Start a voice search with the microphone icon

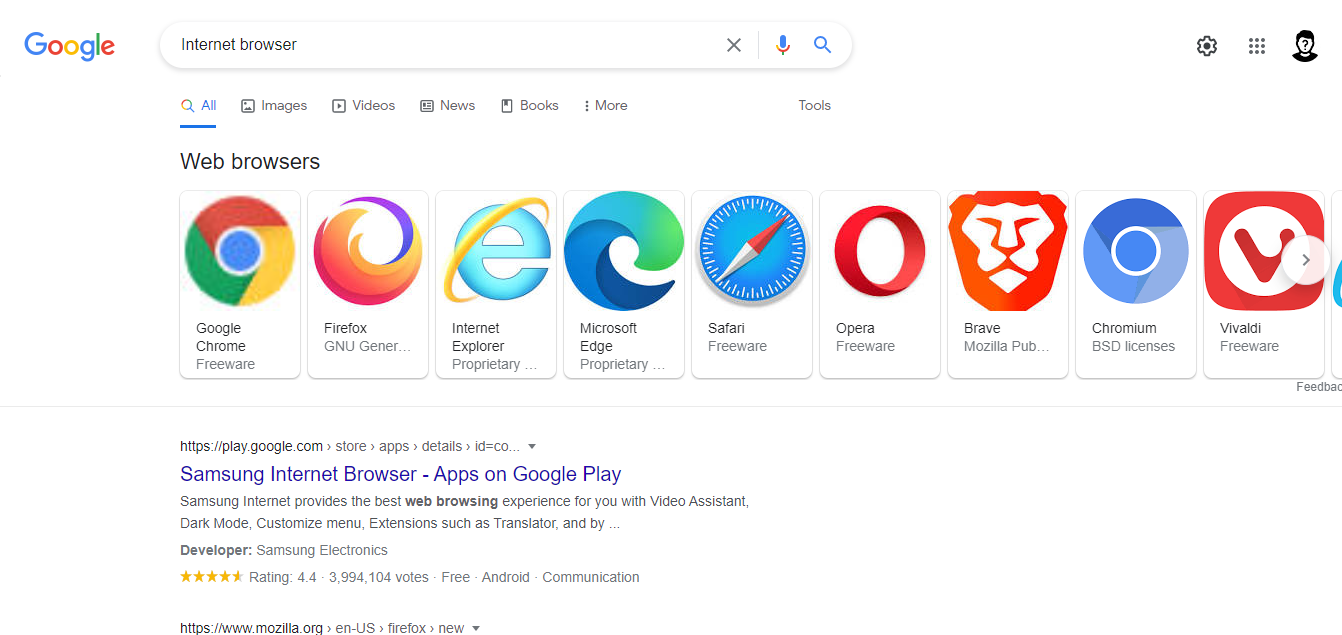[x=782, y=44]
